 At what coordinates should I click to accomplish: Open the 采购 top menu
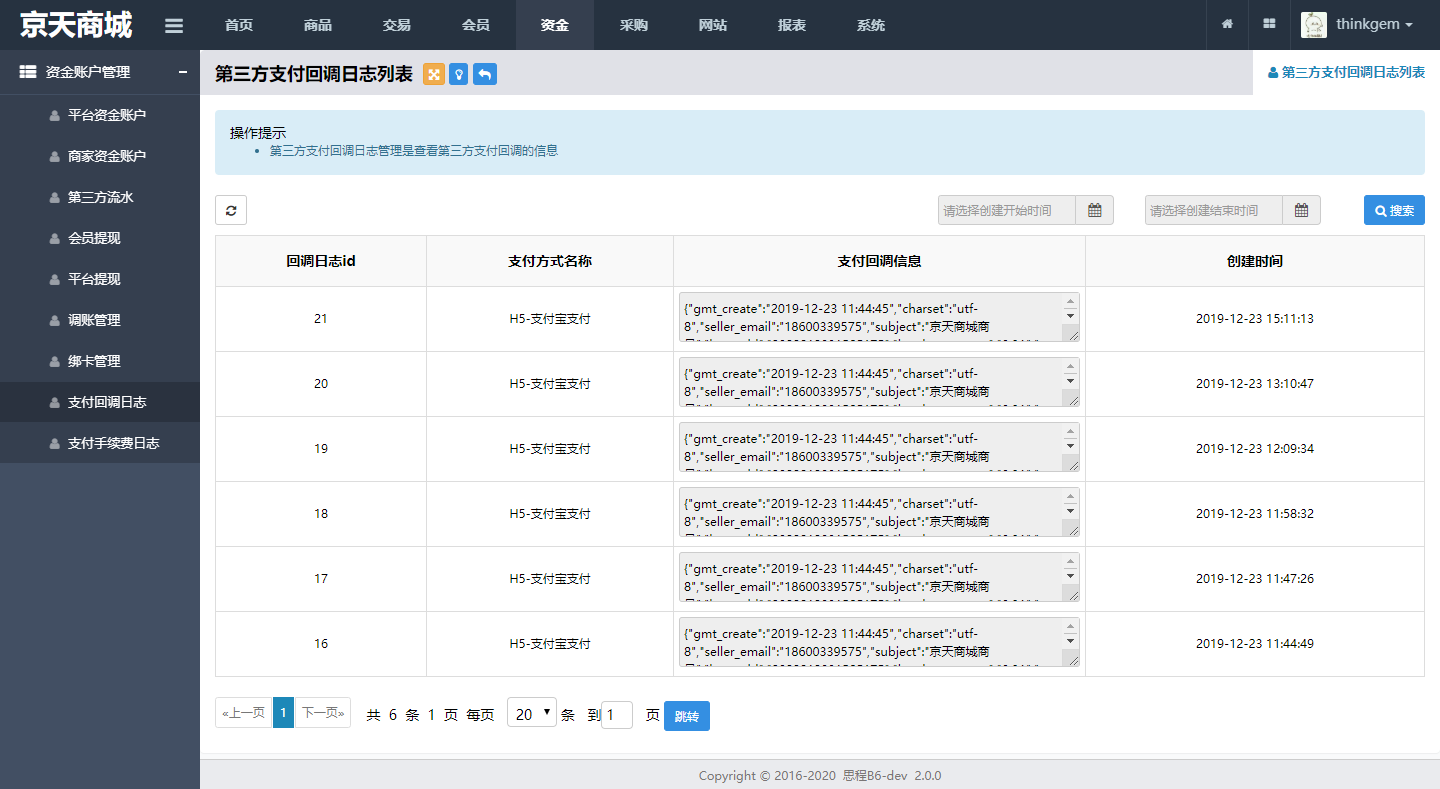coord(634,25)
